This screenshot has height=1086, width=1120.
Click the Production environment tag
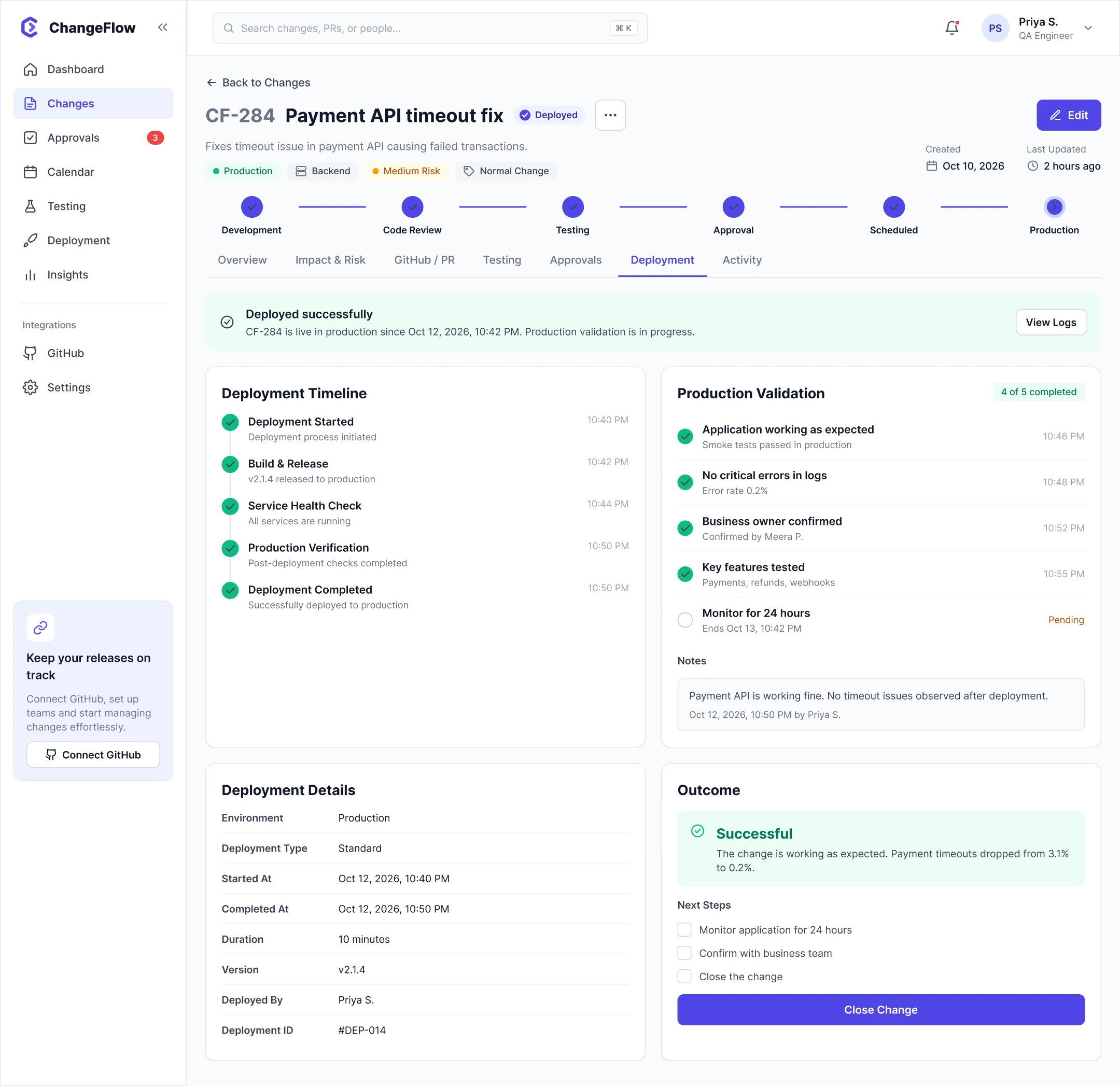[x=243, y=171]
